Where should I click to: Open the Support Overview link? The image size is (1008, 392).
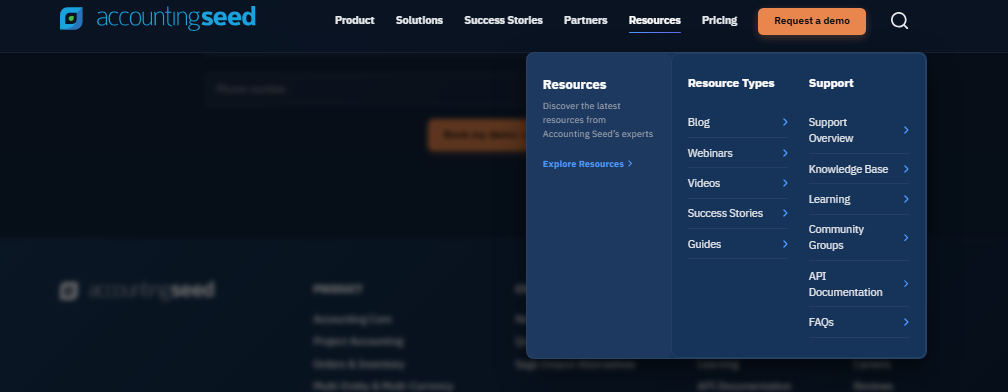coord(858,130)
